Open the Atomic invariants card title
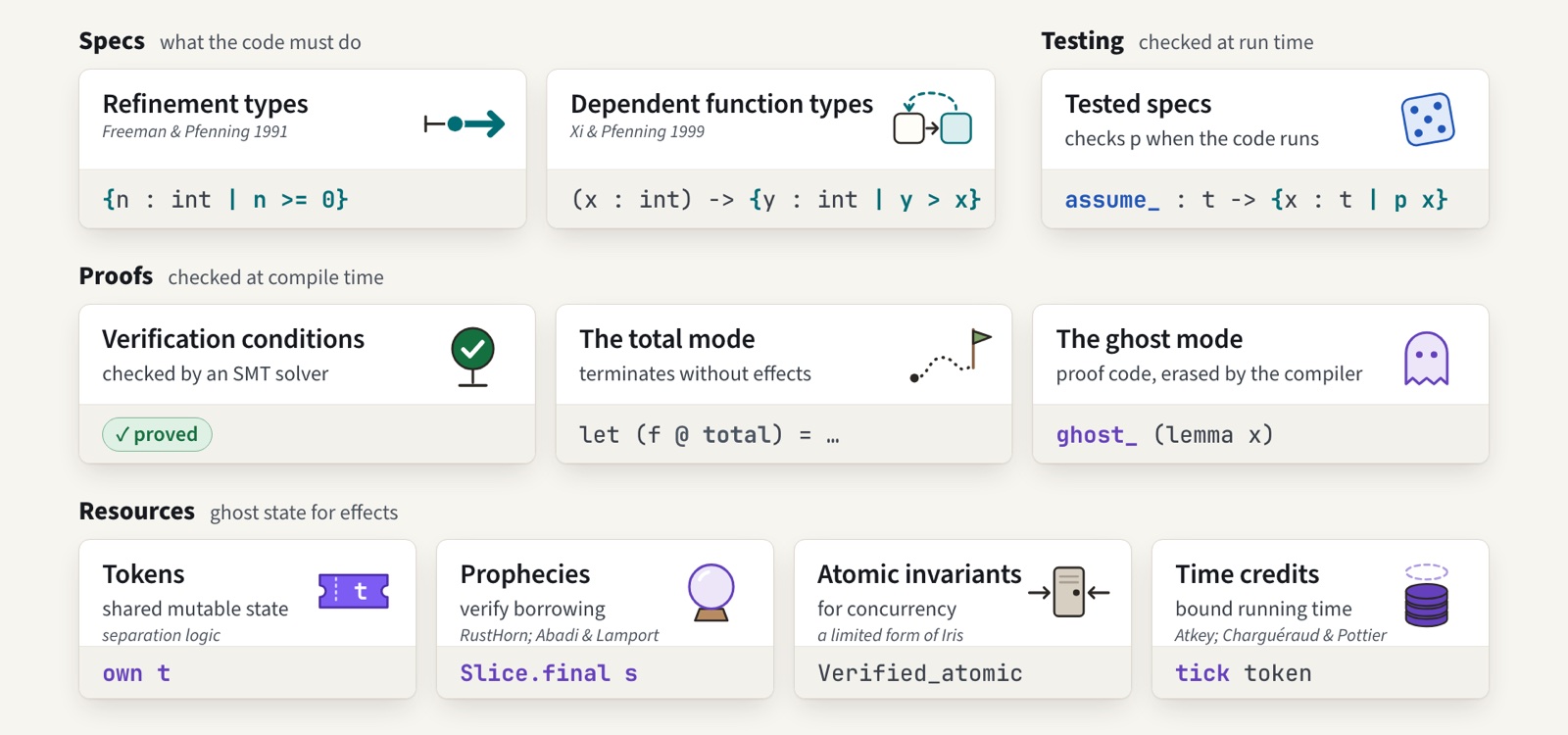Viewport: 1568px width, 735px height. pyautogui.click(x=919, y=574)
